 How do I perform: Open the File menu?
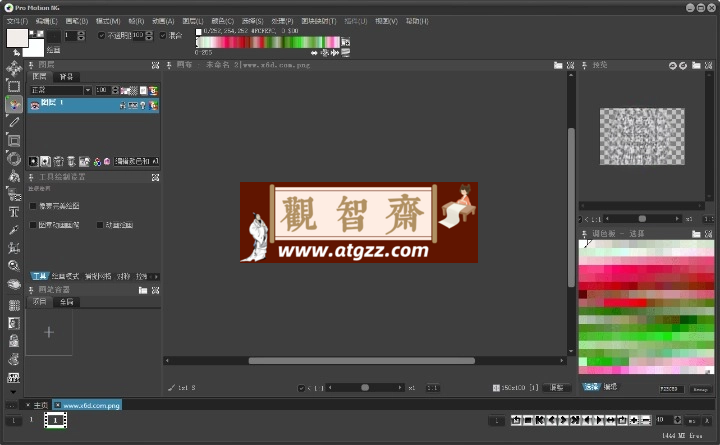17,21
